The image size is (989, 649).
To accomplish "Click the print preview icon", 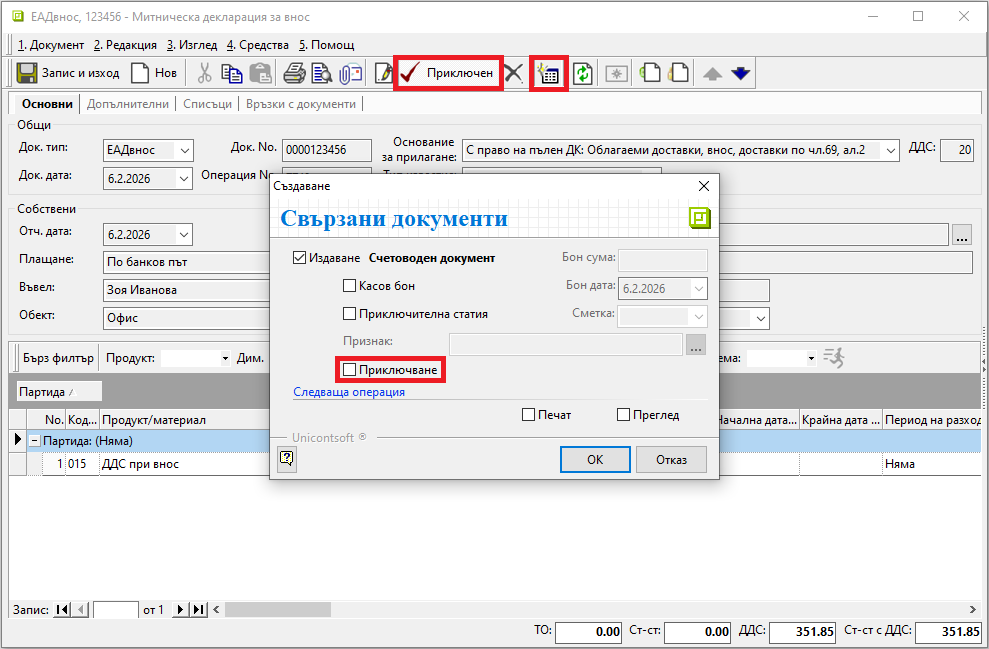I will (321, 74).
